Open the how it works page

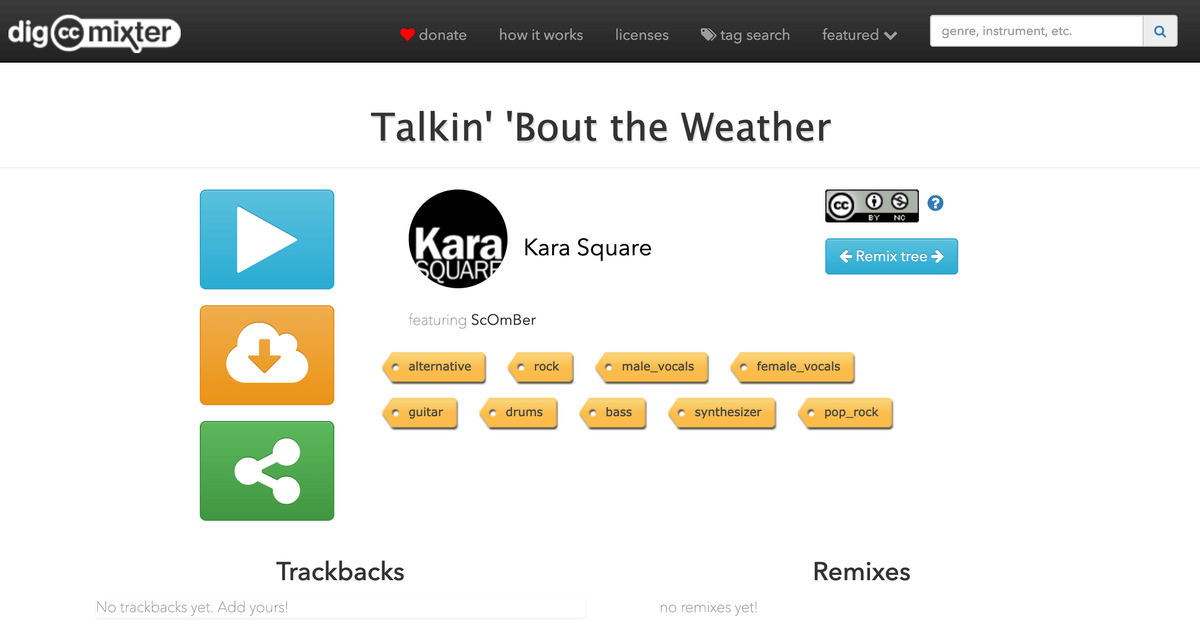(541, 35)
